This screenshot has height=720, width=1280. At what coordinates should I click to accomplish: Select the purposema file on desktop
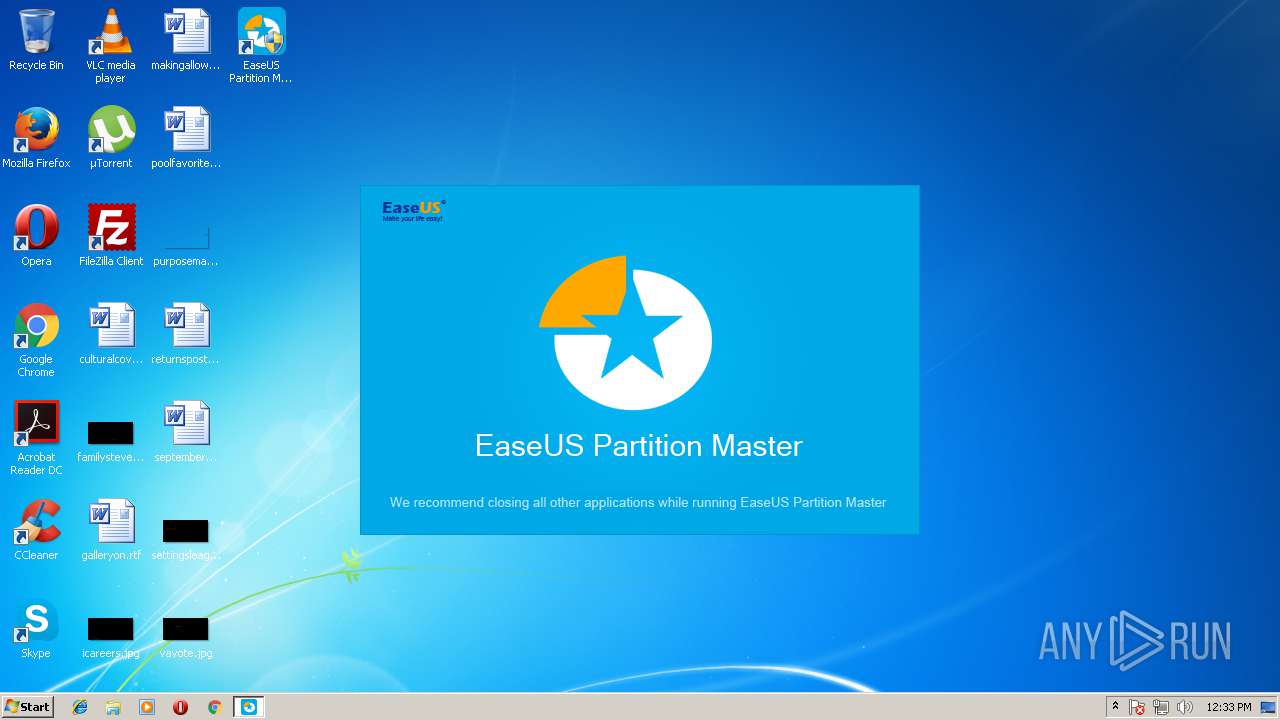186,236
